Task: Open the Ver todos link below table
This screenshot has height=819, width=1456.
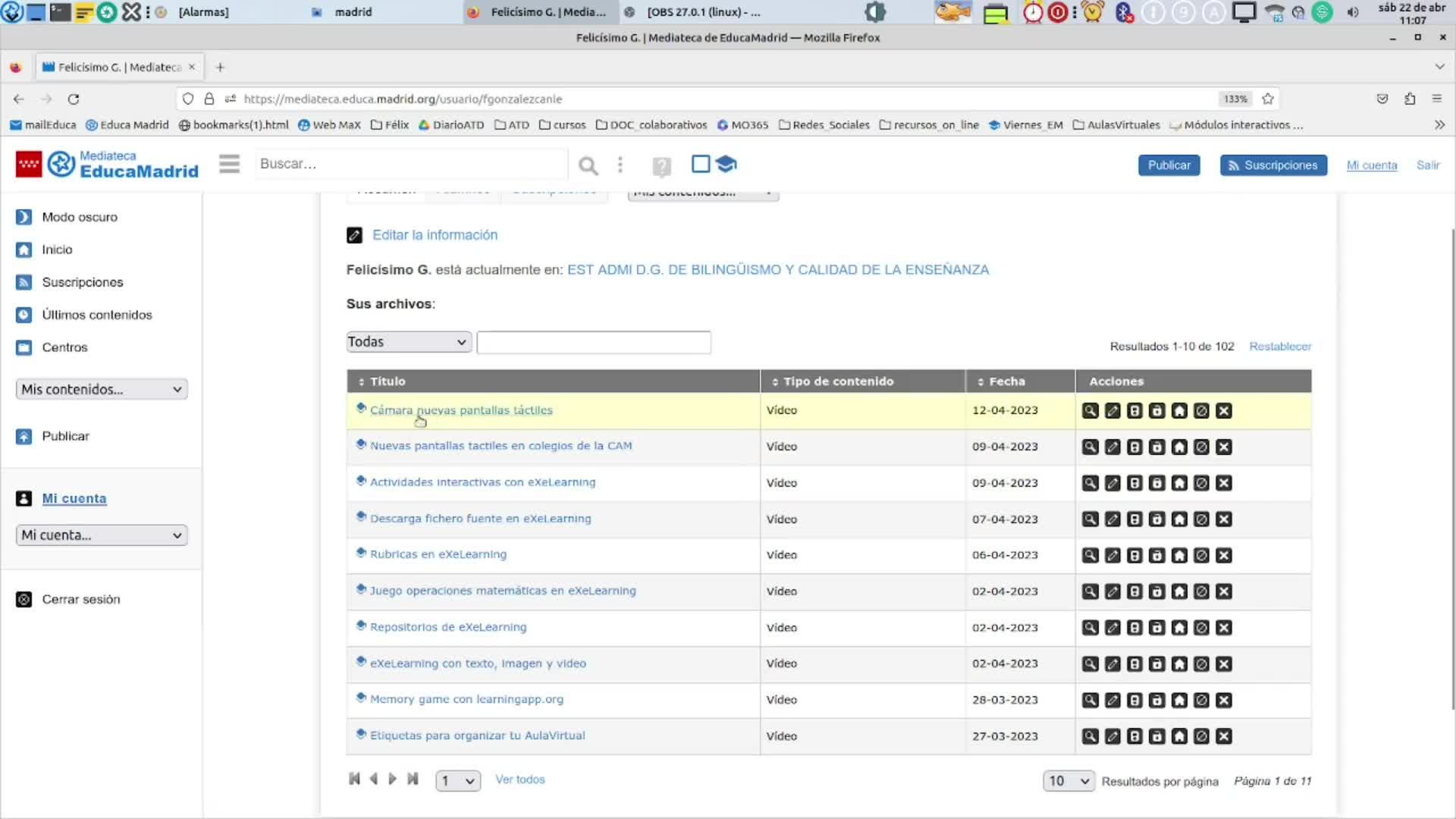Action: [520, 780]
